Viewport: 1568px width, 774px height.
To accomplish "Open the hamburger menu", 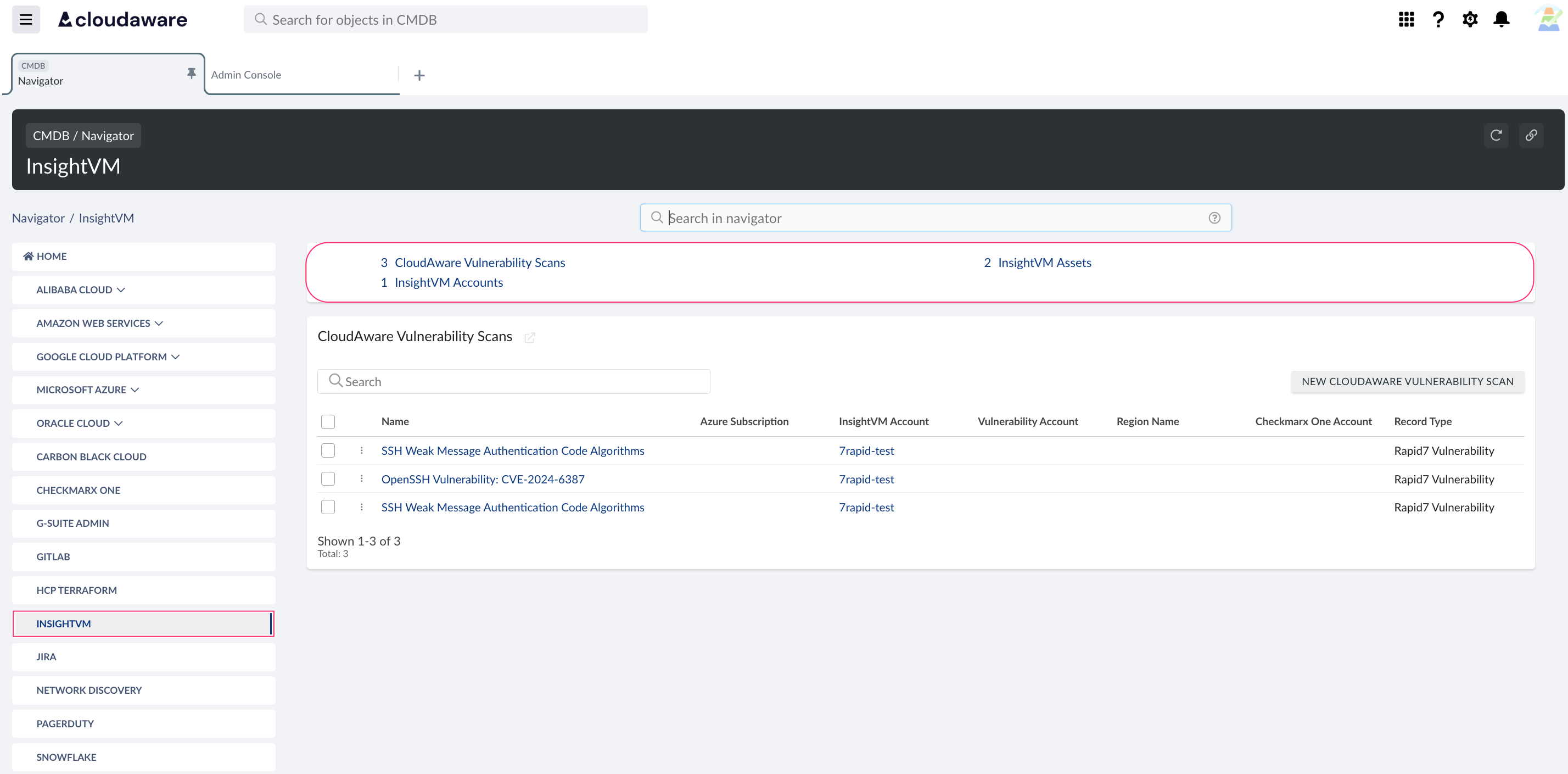I will coord(26,19).
